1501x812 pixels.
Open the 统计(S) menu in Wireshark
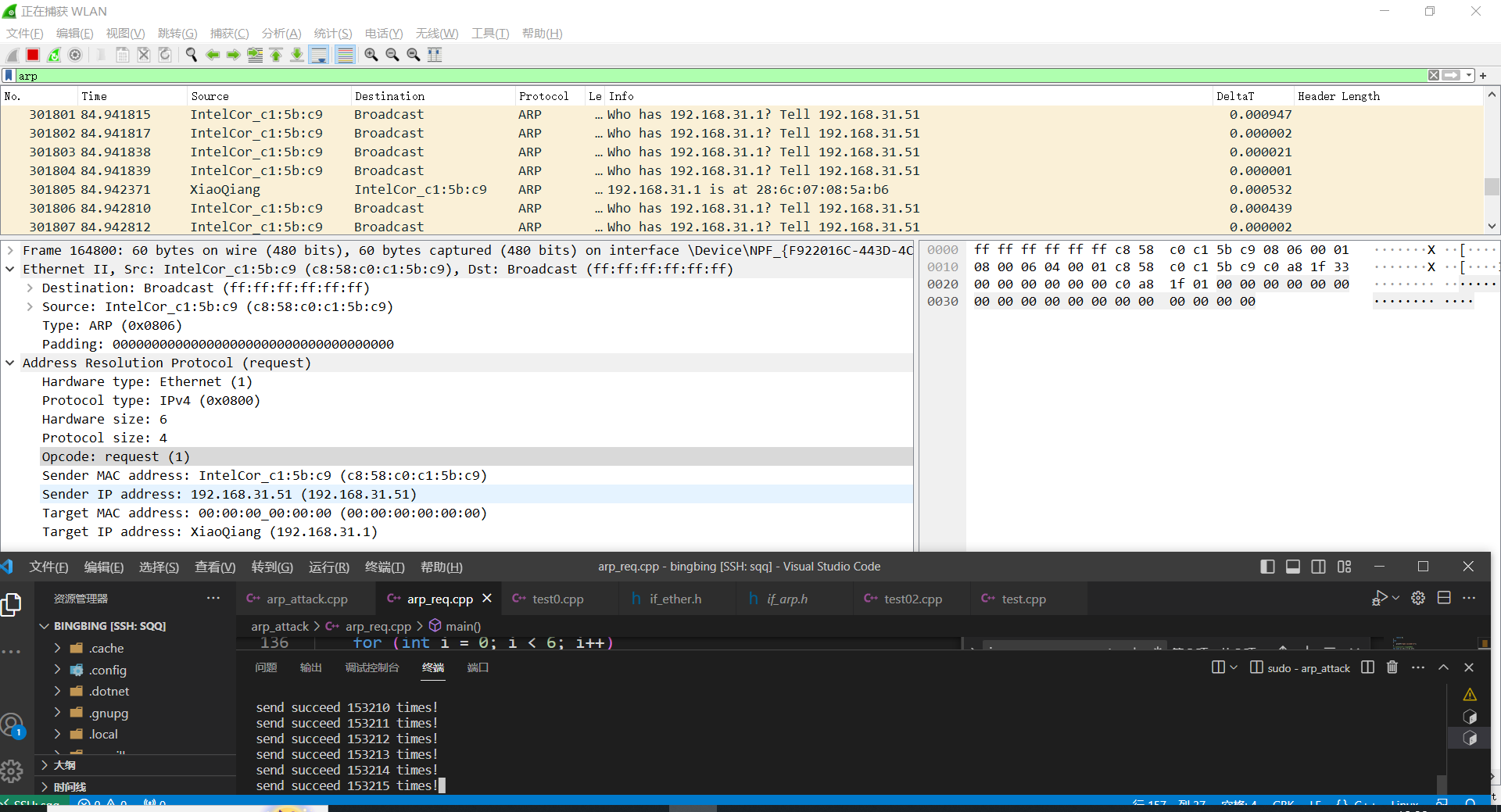click(333, 34)
